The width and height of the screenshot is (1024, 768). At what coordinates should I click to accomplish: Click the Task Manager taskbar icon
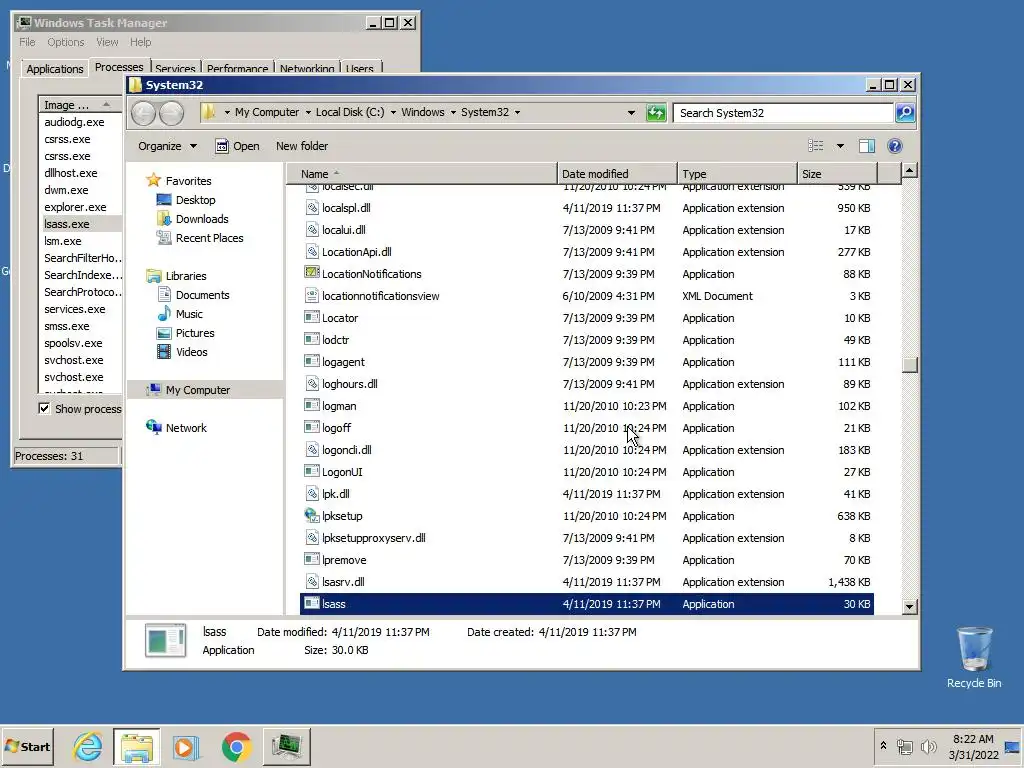(287, 746)
